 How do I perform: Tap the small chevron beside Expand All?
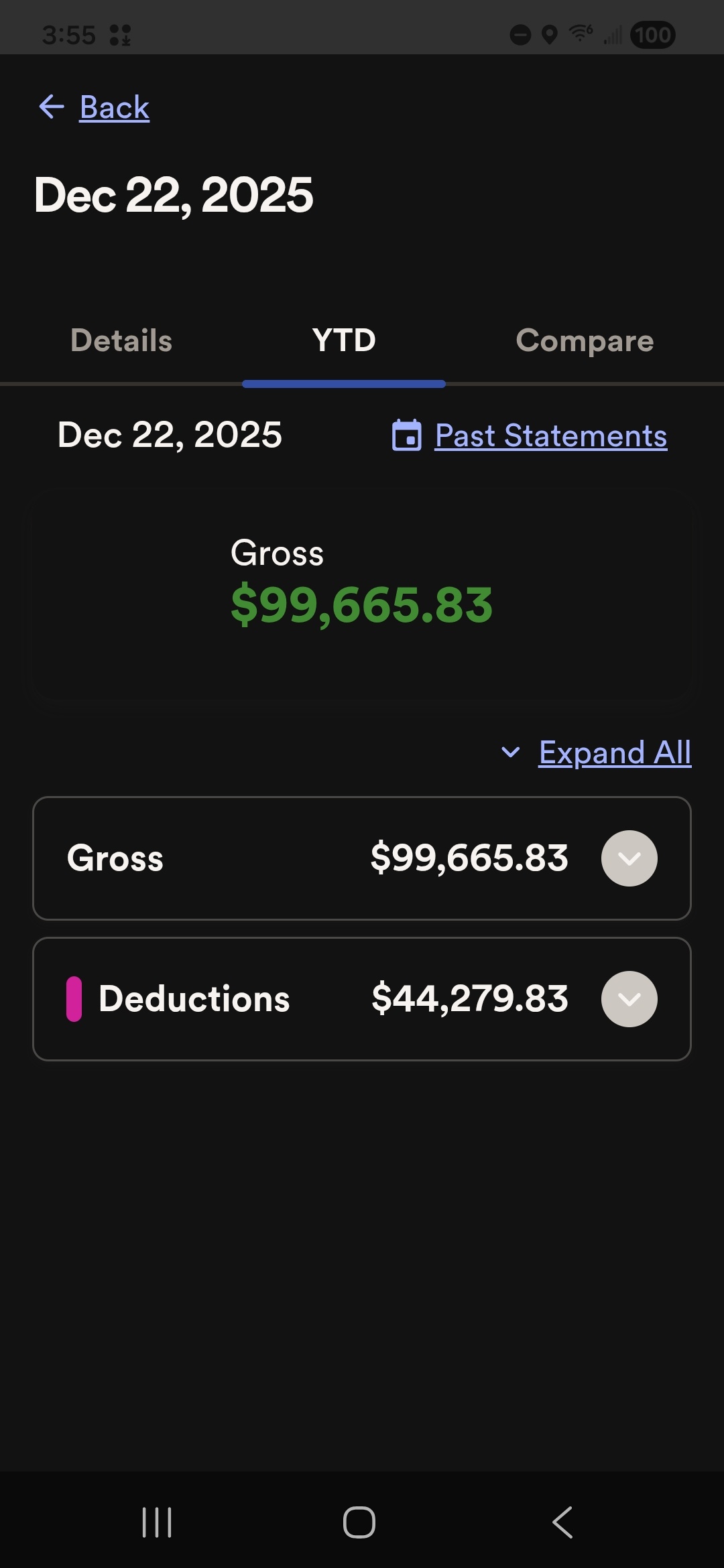click(x=511, y=753)
